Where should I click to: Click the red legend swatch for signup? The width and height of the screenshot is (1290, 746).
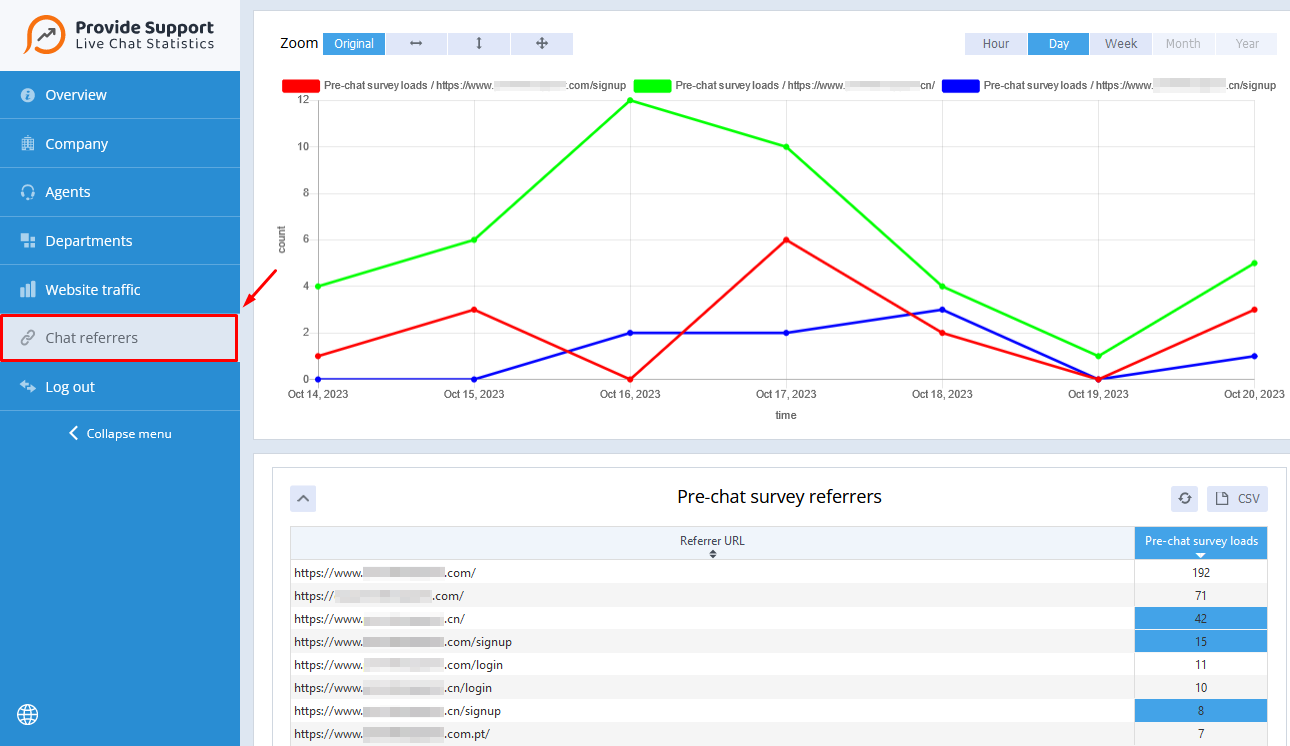[296, 85]
